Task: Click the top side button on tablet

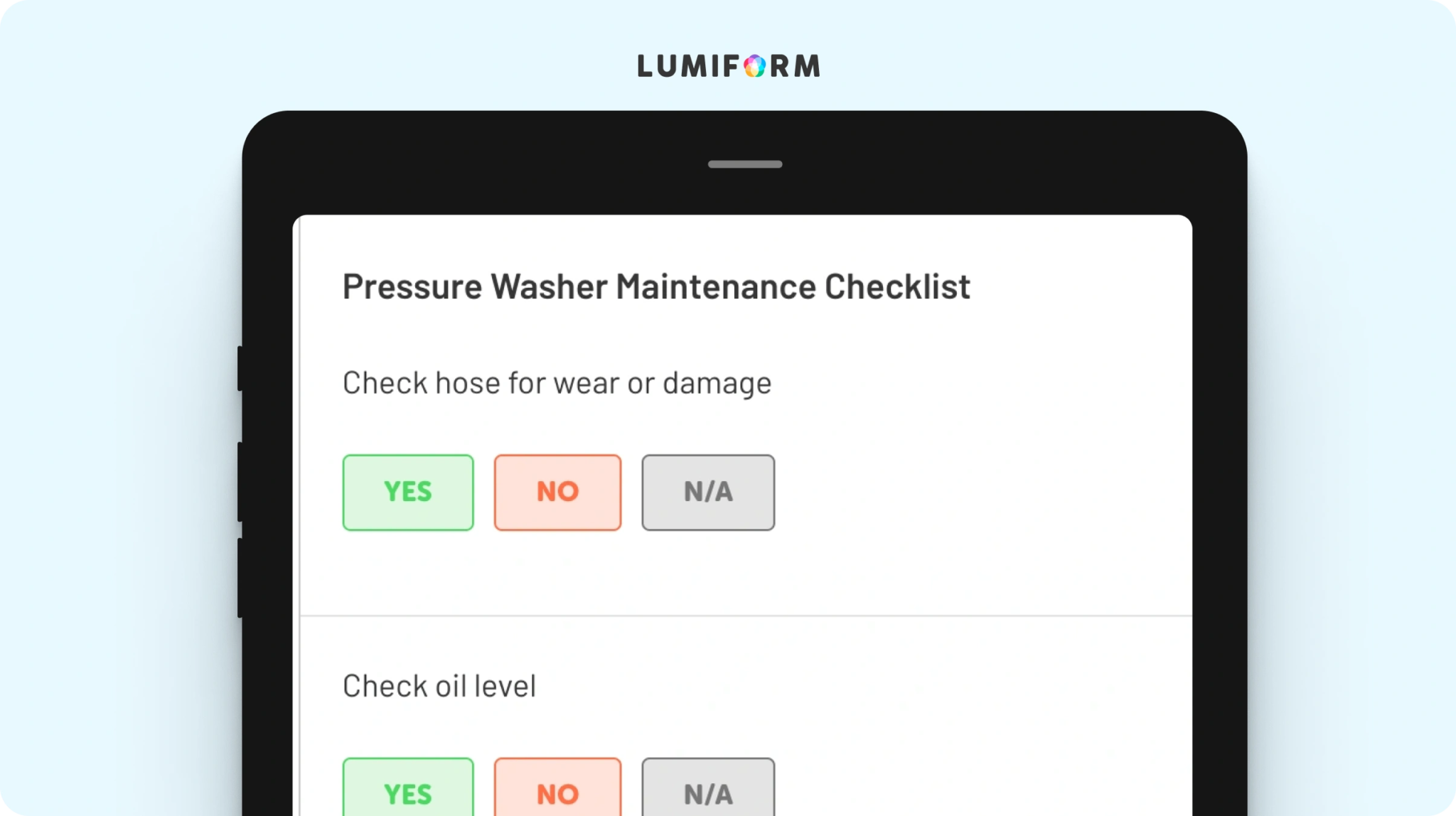Action: pyautogui.click(x=240, y=368)
